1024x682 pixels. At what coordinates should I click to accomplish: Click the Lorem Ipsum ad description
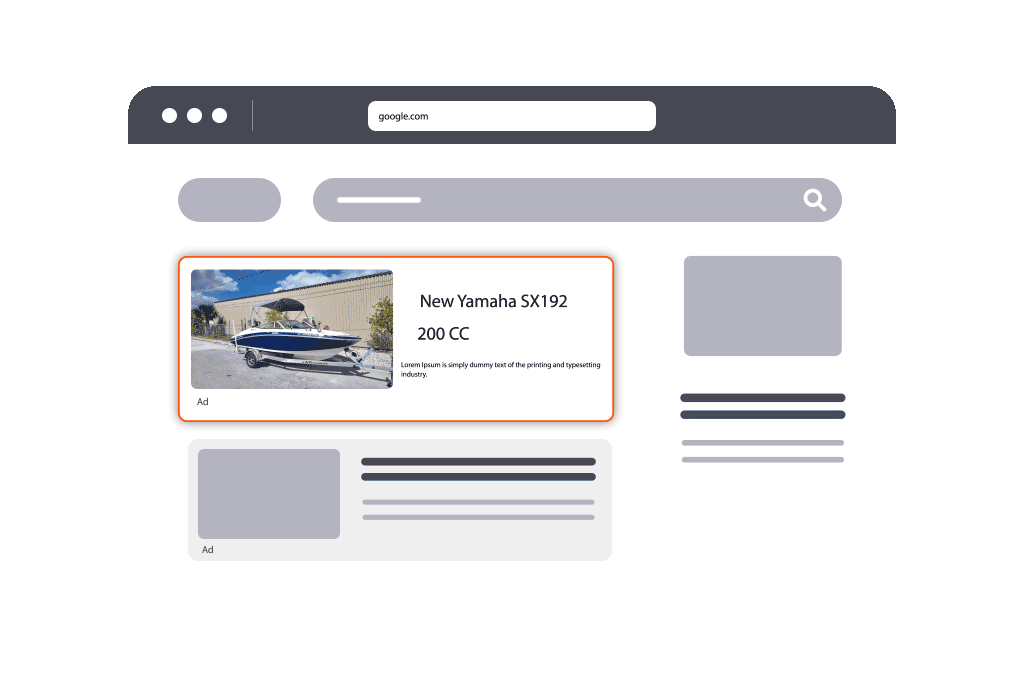500,369
